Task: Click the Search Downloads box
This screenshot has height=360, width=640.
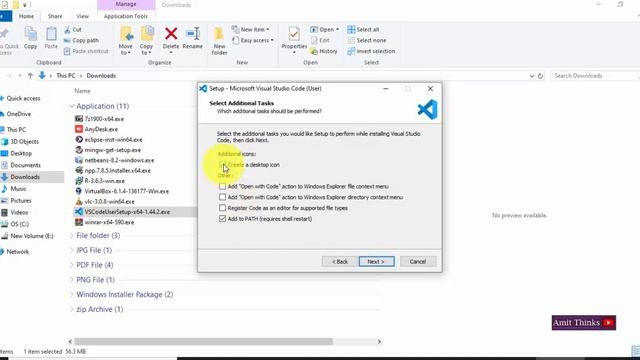Action: [595, 76]
